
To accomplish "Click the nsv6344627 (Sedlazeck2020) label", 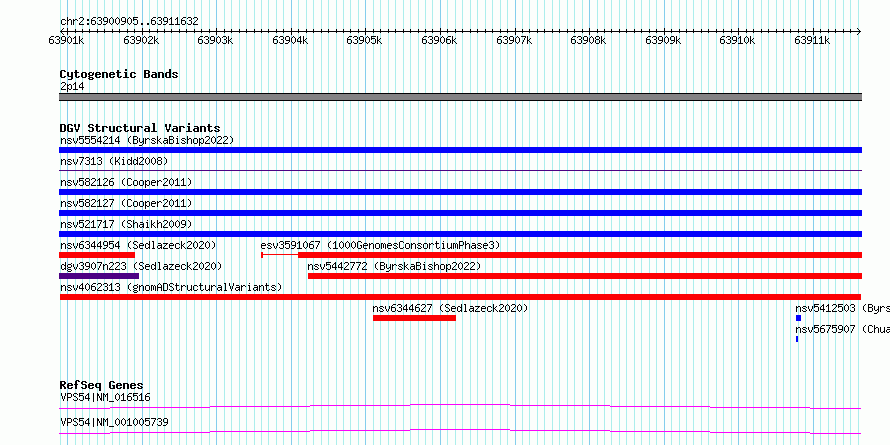I will coord(450,308).
